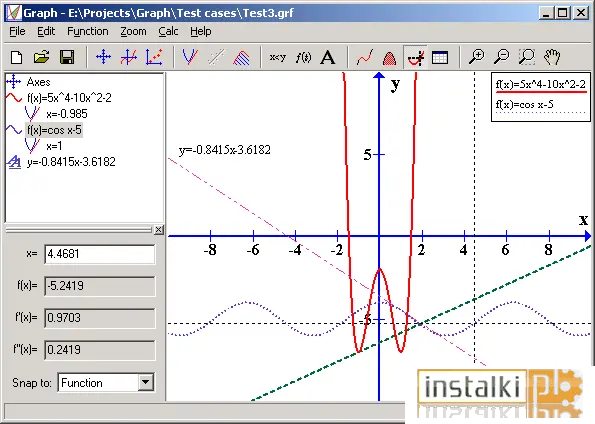Insert shading toolbar icon
595x424 pixels.
(x=241, y=58)
